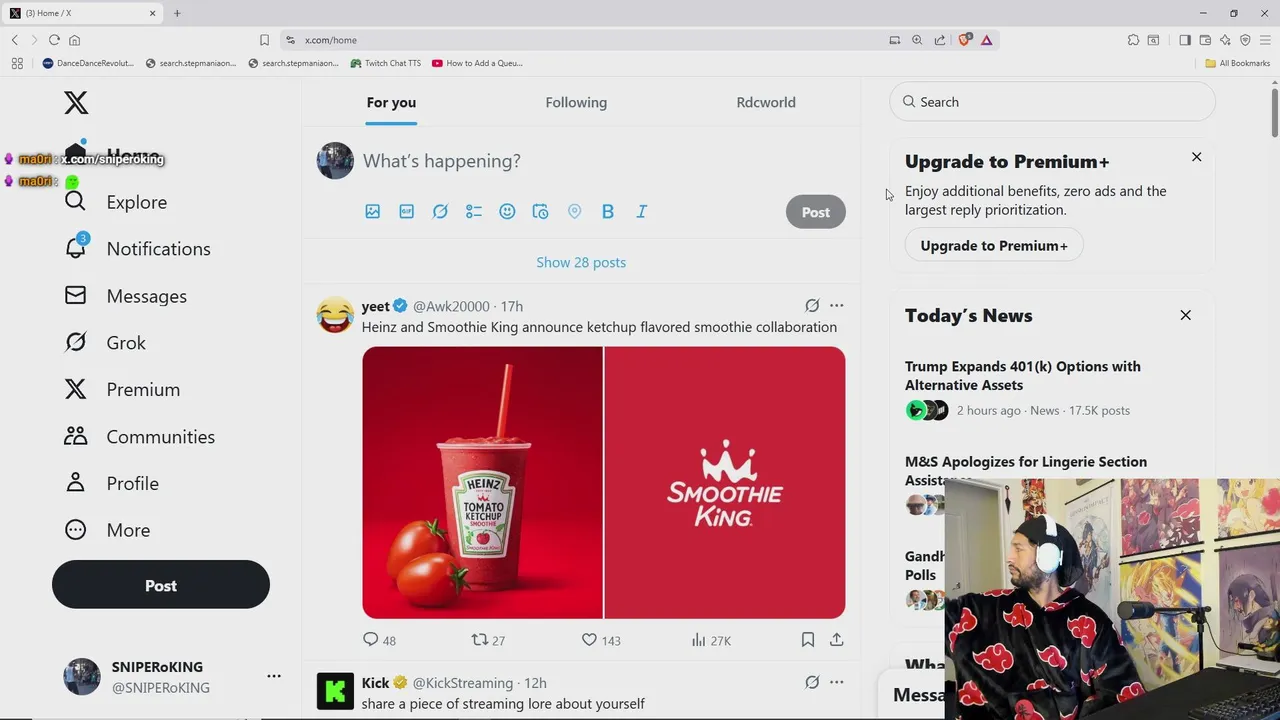Open more options on yeet's post
The height and width of the screenshot is (720, 1280).
(837, 306)
